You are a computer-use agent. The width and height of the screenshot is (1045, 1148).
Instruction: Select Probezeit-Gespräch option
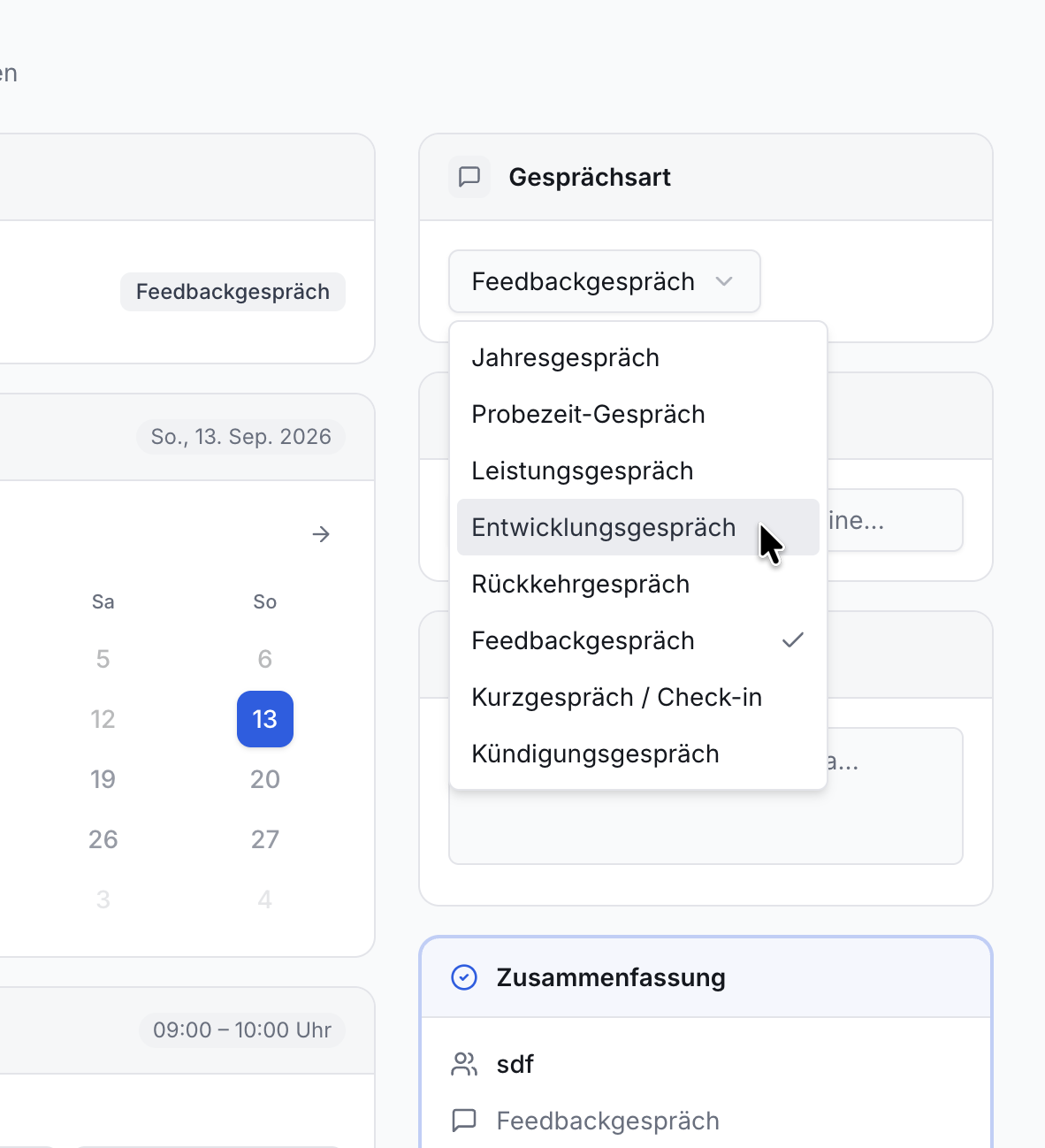point(638,414)
